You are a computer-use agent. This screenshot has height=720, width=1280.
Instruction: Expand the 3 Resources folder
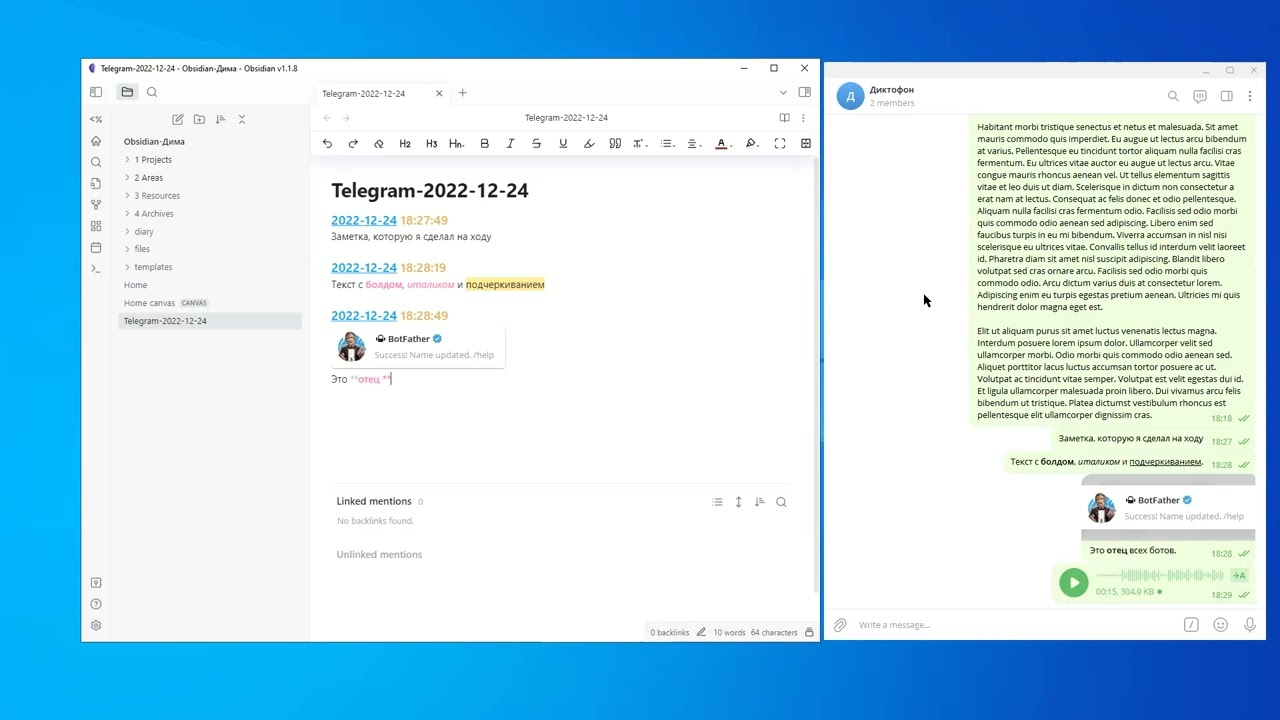click(127, 195)
